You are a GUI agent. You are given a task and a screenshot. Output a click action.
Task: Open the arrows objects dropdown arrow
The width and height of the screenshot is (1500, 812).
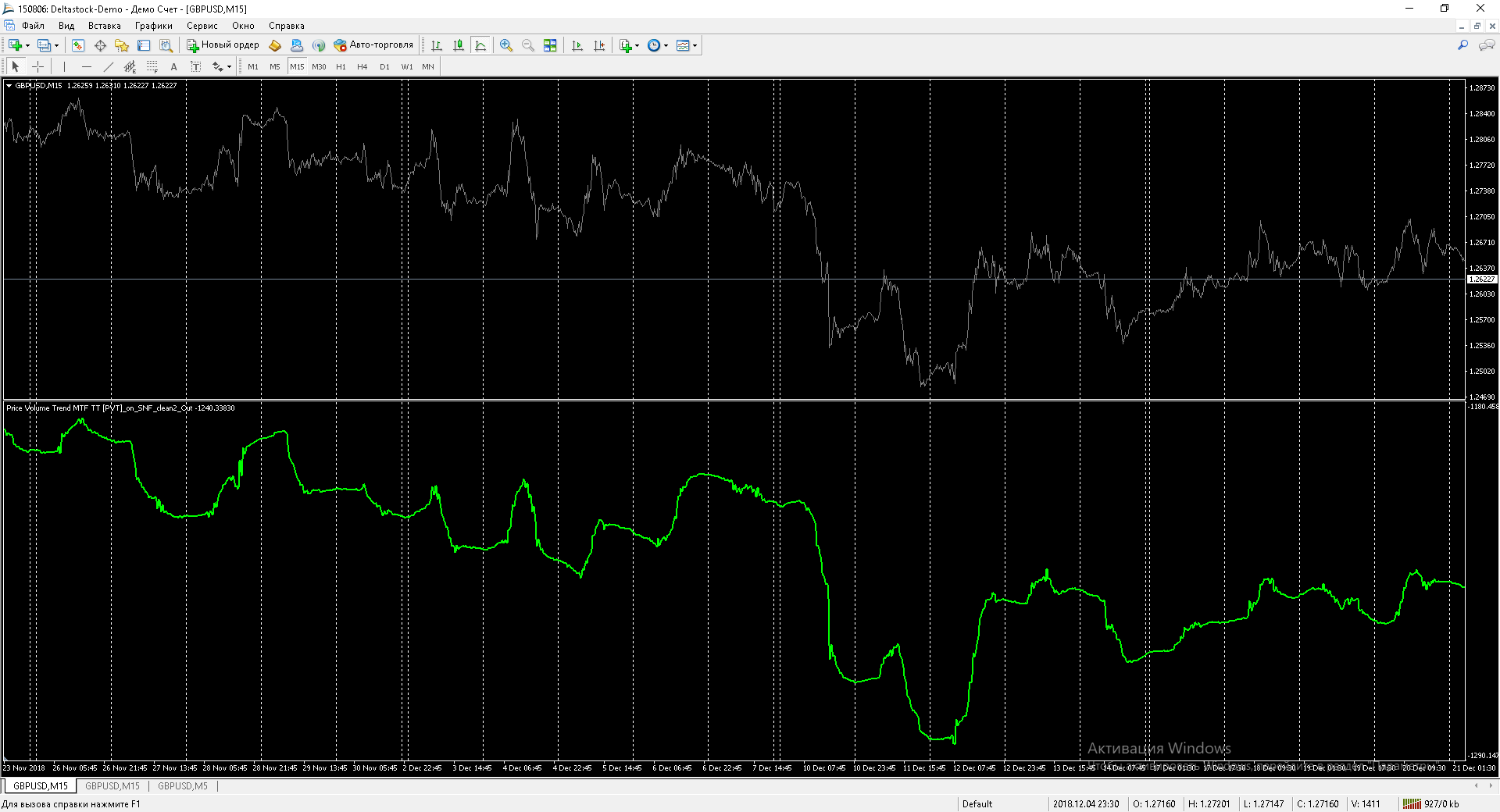(x=229, y=66)
